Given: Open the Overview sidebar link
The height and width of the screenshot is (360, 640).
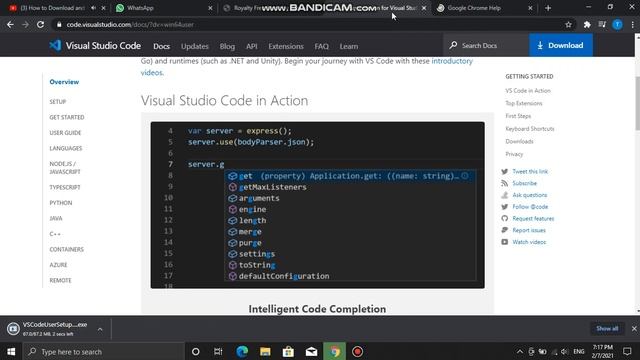Looking at the screenshot, I should point(64,82).
